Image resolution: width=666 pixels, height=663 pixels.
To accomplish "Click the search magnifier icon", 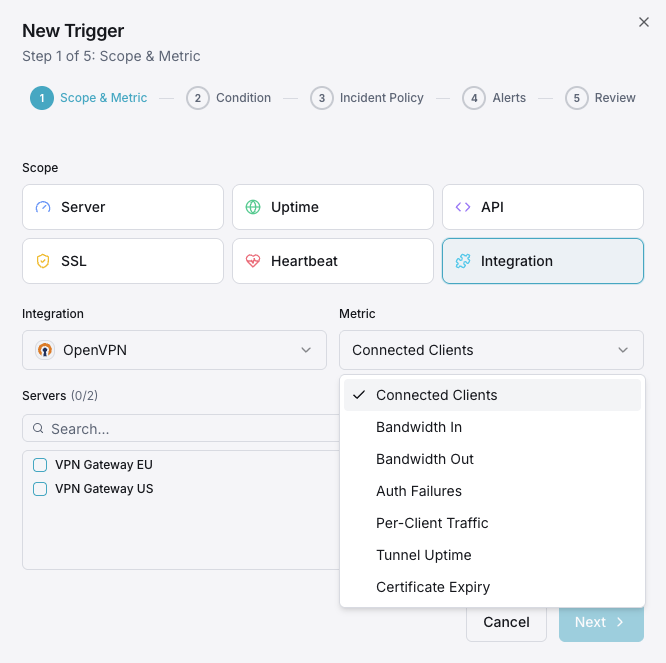I will point(38,428).
